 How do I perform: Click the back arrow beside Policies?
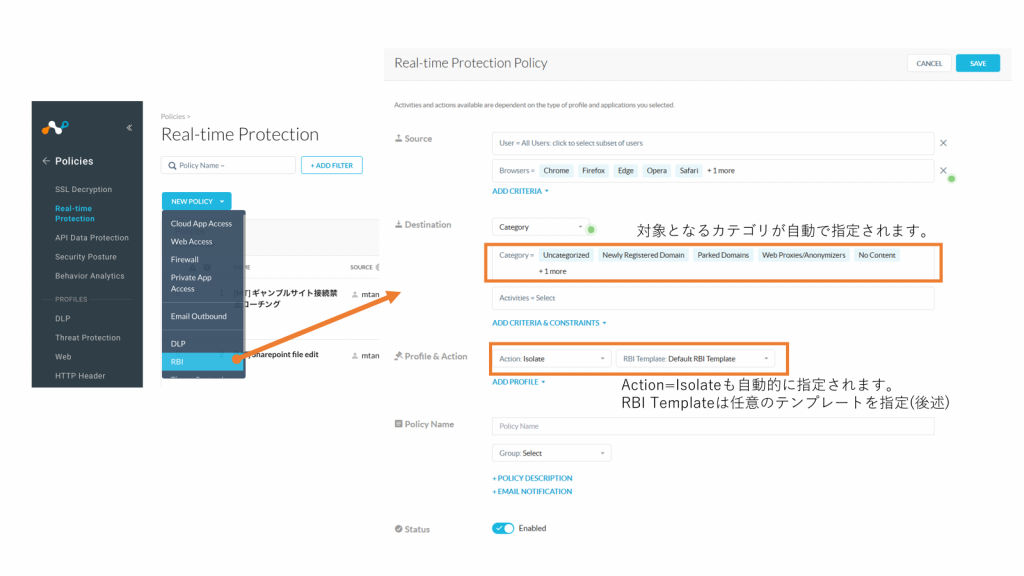[x=45, y=161]
